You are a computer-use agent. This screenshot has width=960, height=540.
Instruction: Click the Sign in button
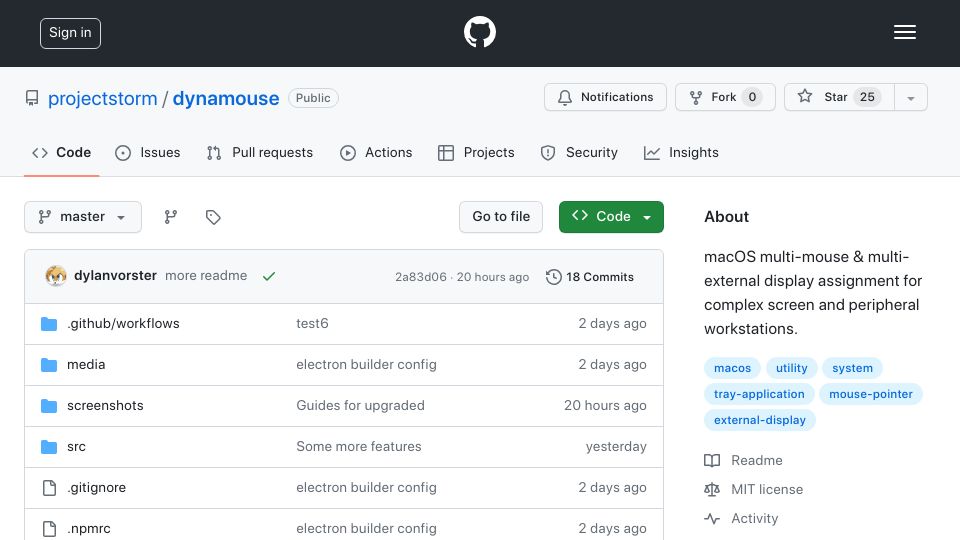pyautogui.click(x=70, y=33)
